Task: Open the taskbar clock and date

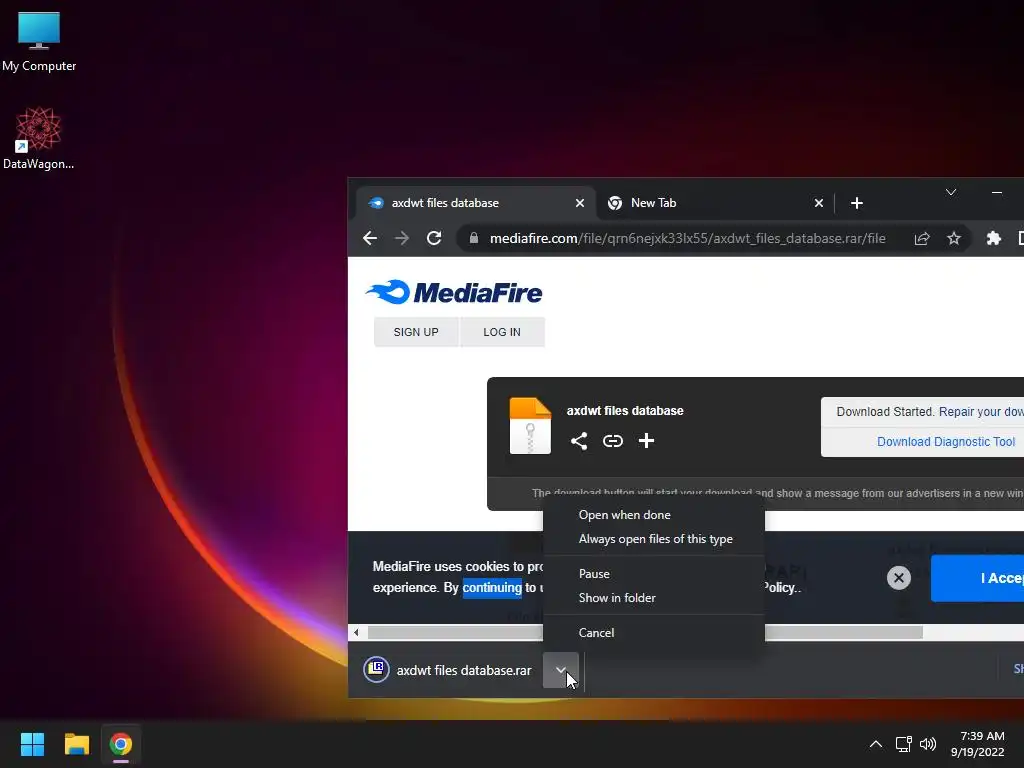Action: tap(978, 744)
